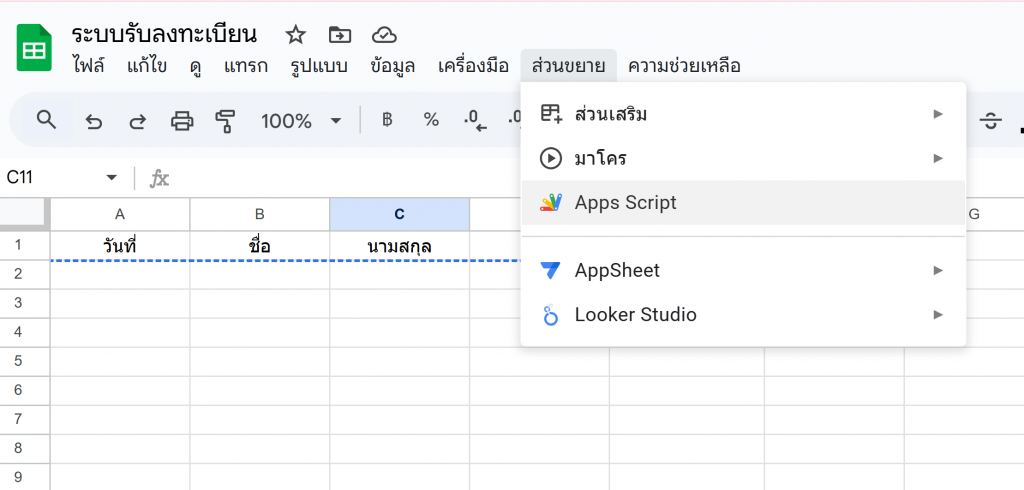Expand the มาโคร submenu arrow

pyautogui.click(x=938, y=158)
